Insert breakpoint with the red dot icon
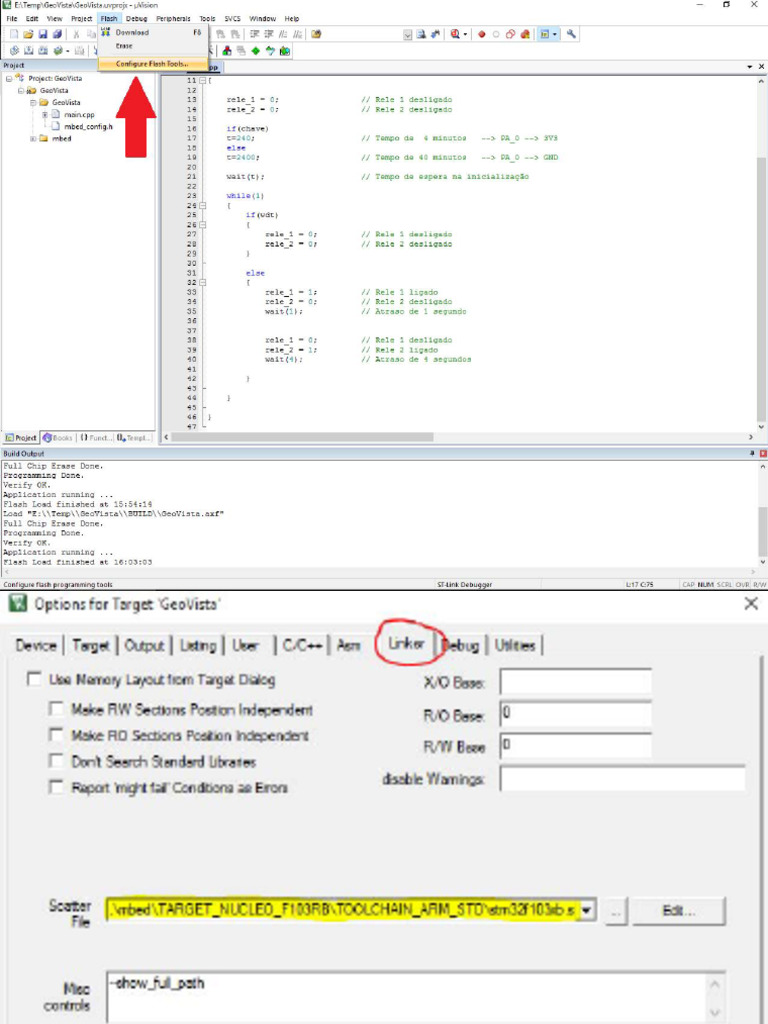768x1024 pixels. tap(481, 34)
